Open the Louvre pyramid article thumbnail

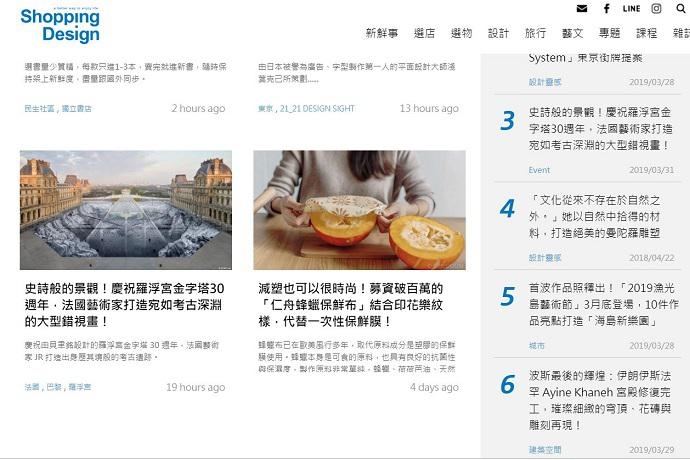[126, 210]
